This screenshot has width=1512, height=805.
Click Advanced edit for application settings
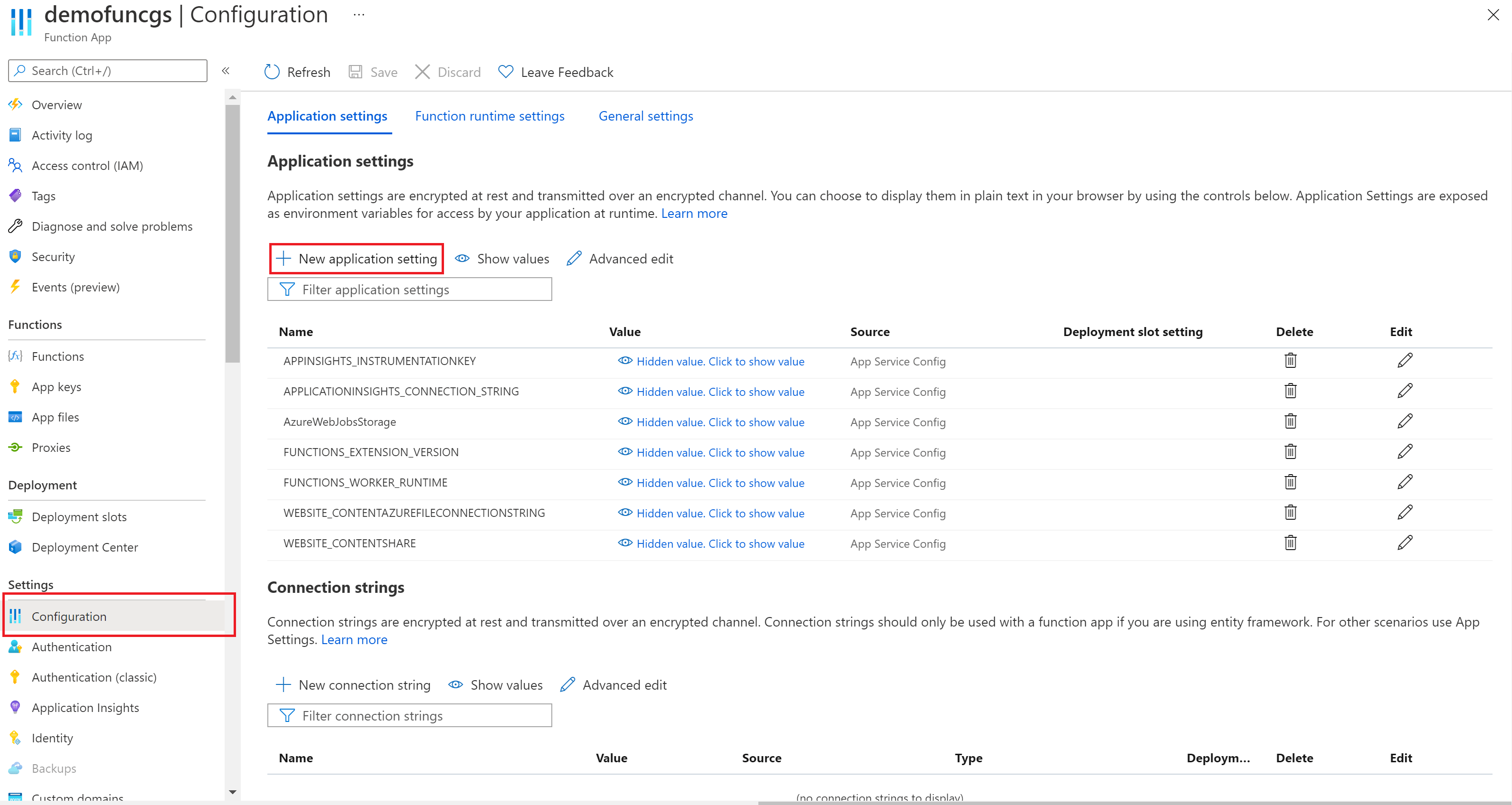click(x=620, y=259)
